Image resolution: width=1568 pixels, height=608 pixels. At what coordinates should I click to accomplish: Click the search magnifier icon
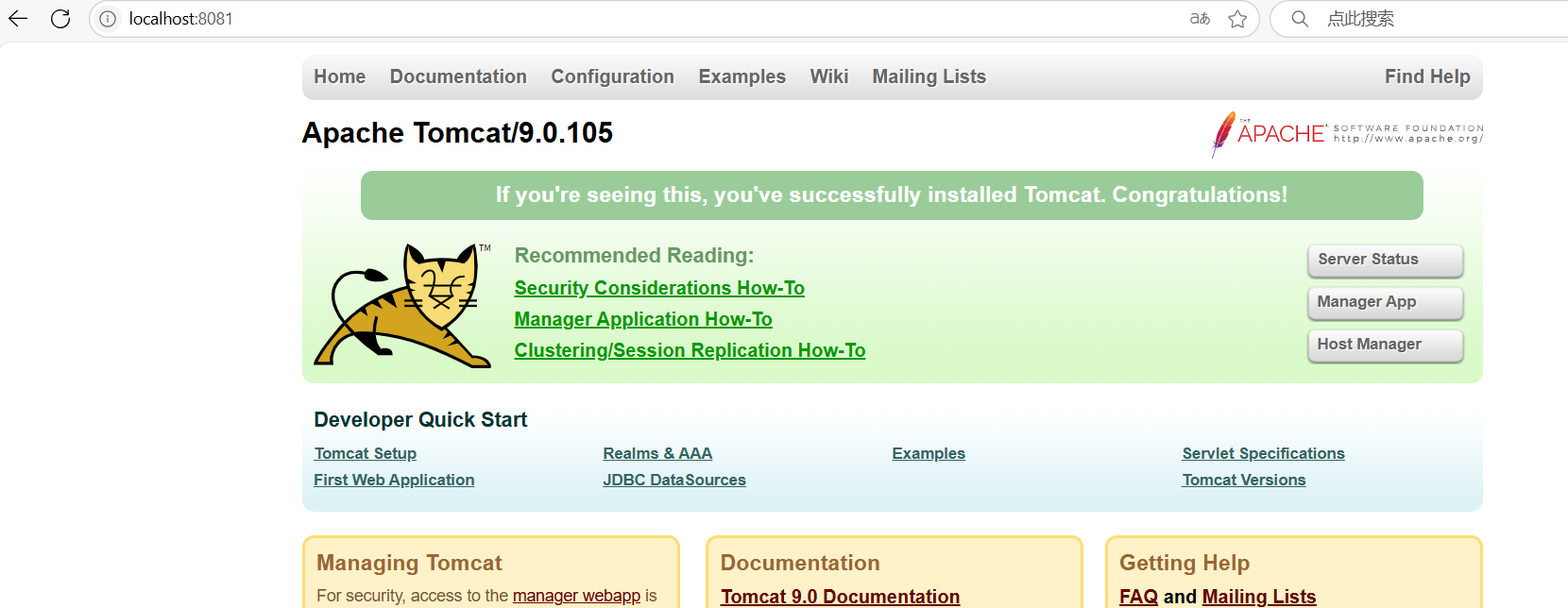coord(1300,19)
